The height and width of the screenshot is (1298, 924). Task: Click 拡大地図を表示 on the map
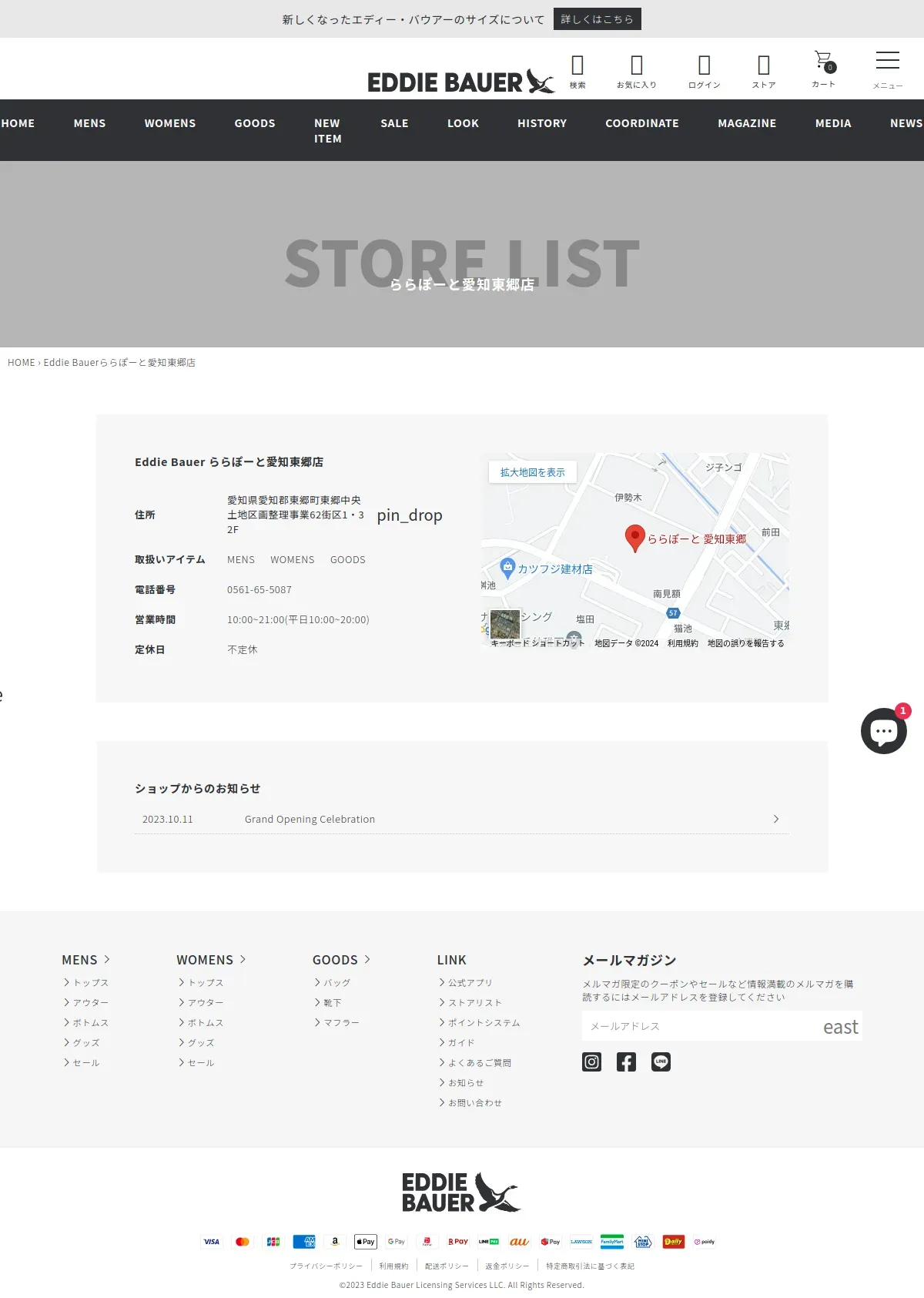click(x=533, y=472)
